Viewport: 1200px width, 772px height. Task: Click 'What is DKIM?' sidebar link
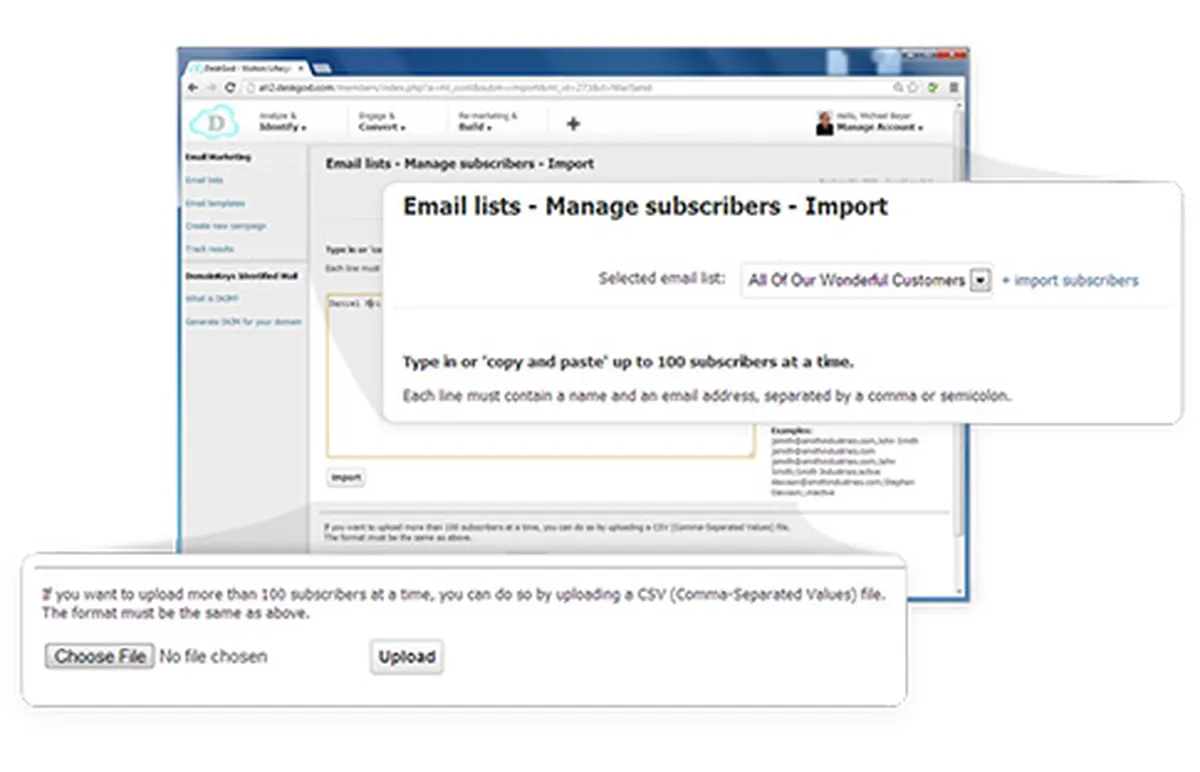coord(212,299)
